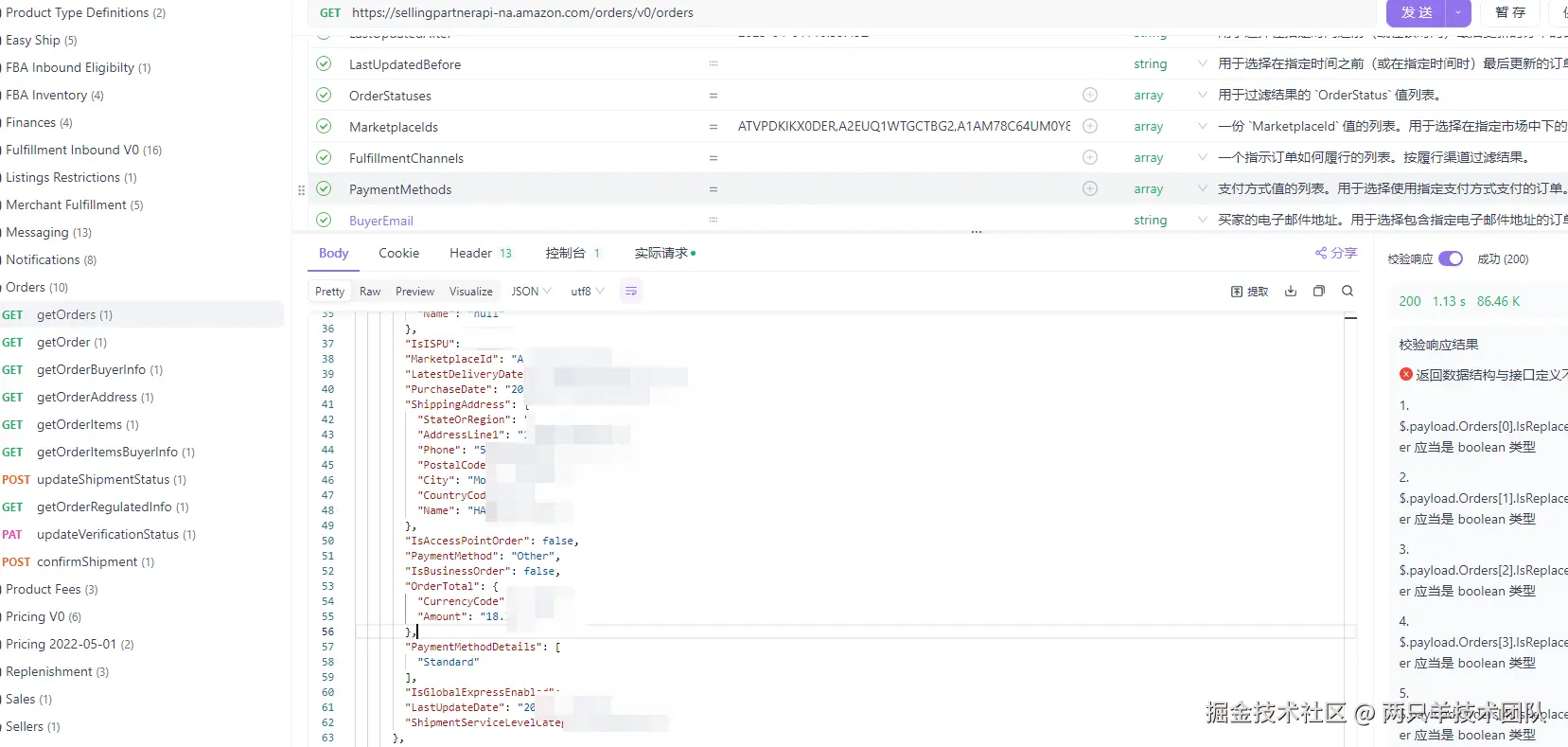
Task: Download the response body
Action: (1290, 292)
